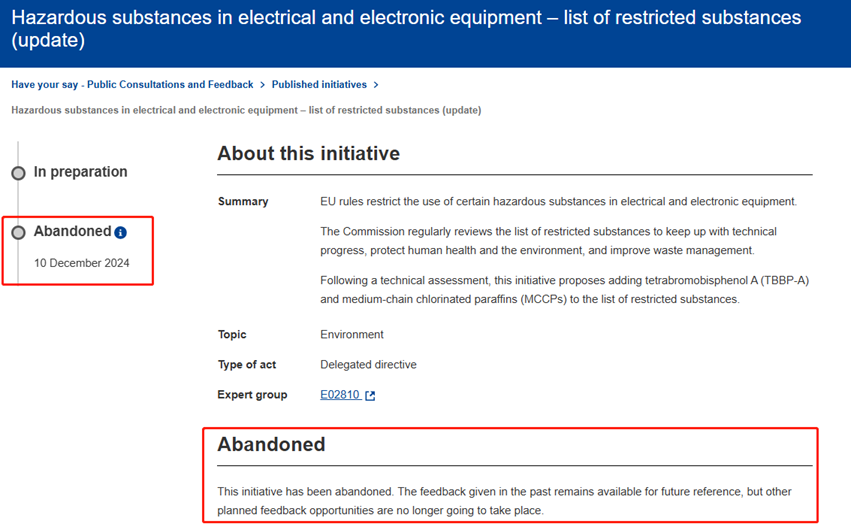Open Have your say - Public Consultations breadcrumb
This screenshot has width=851, height=527.
(132, 85)
